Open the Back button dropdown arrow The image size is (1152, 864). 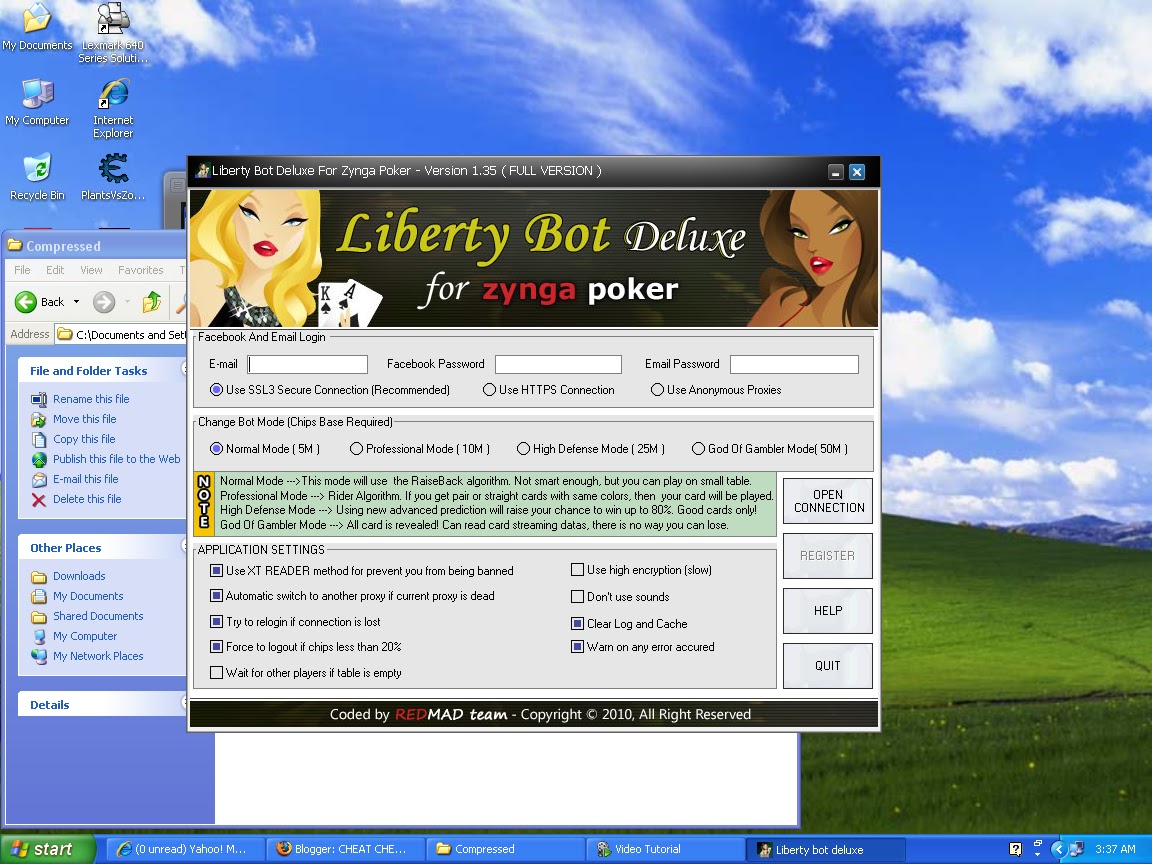pyautogui.click(x=76, y=302)
